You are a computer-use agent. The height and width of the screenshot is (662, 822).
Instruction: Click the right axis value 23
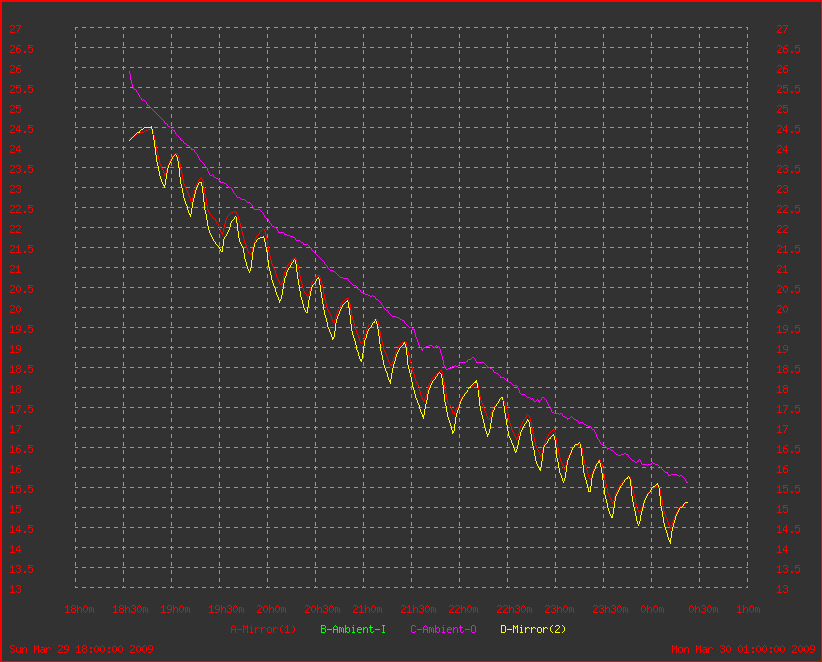[x=782, y=189]
